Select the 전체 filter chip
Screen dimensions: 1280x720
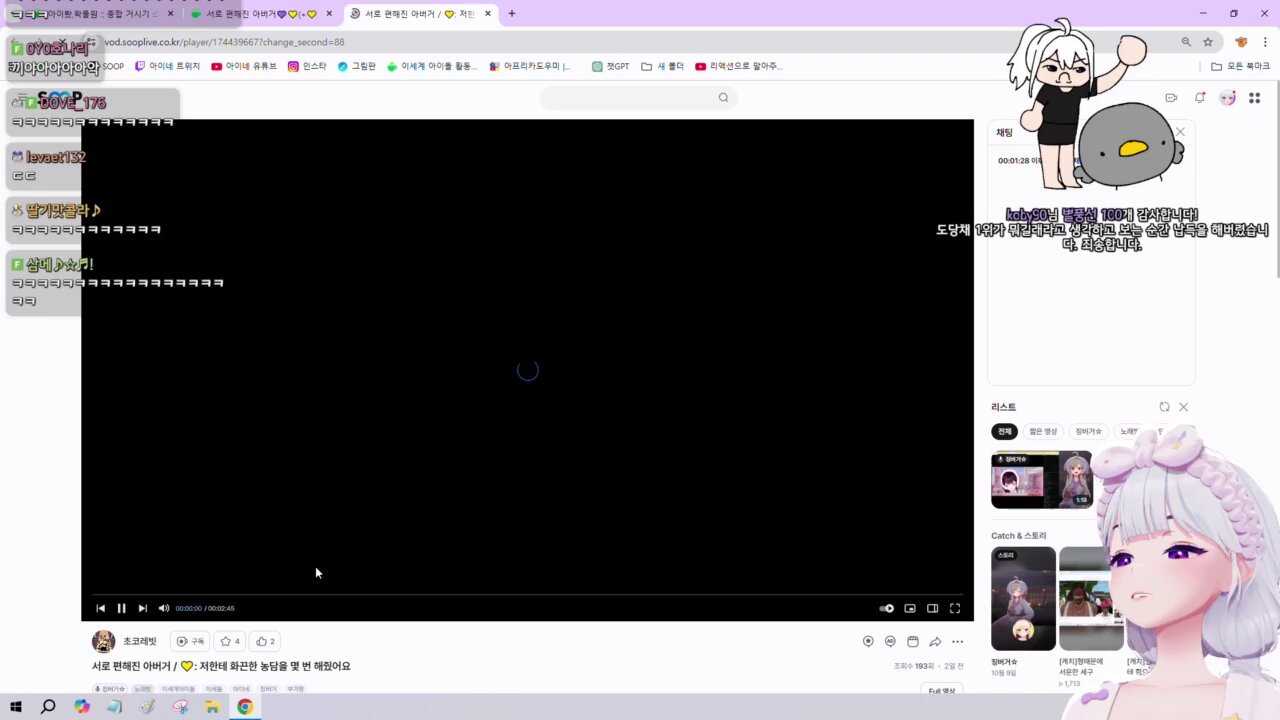(1004, 431)
